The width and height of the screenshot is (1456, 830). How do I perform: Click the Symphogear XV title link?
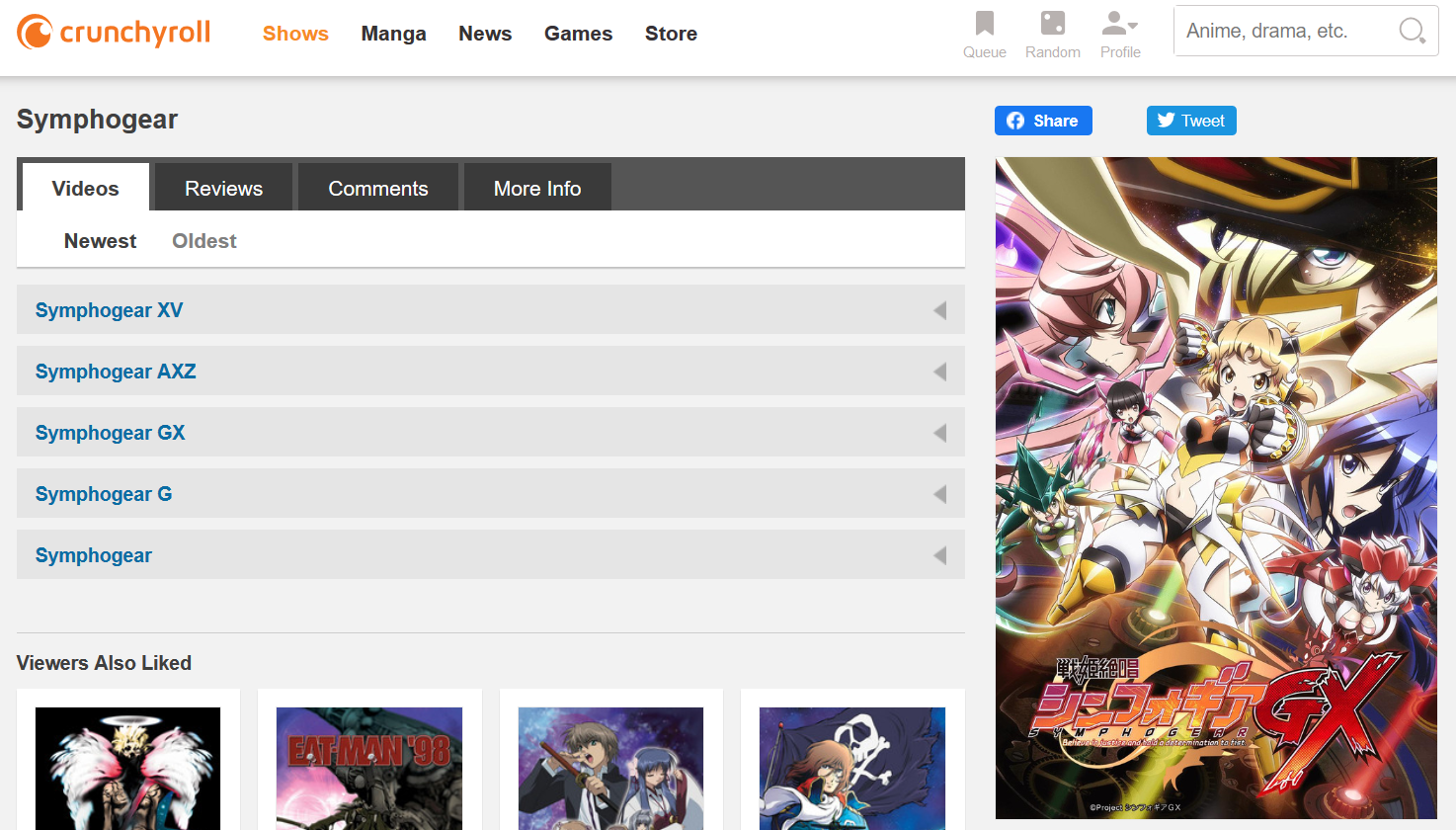[x=110, y=310]
